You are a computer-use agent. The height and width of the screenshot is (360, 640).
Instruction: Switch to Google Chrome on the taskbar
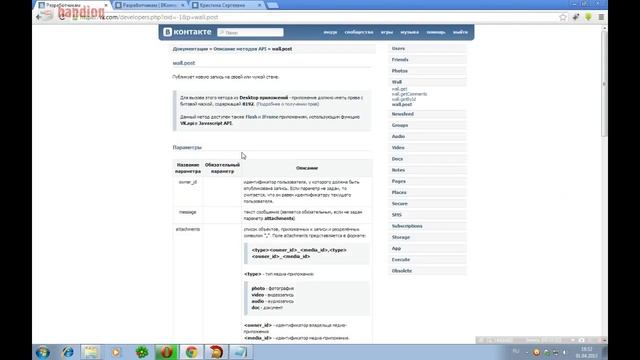(191, 352)
